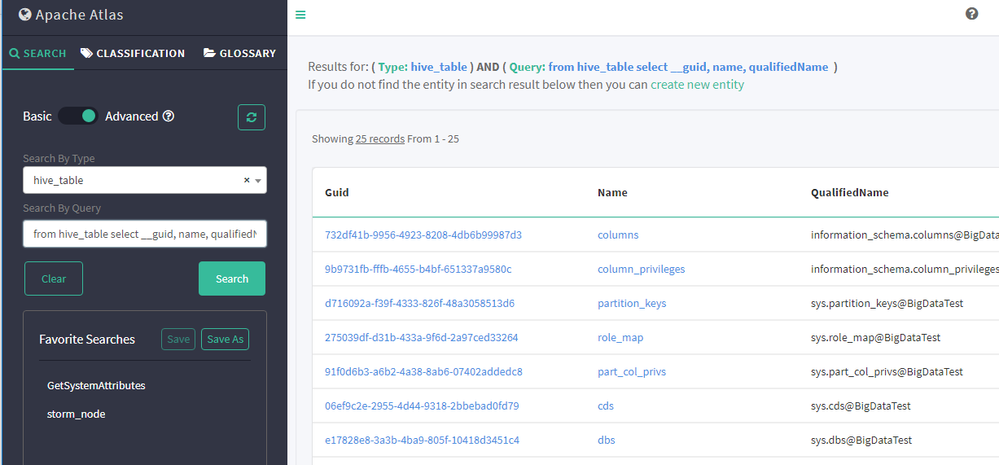Open help via question mark icon top right

pos(972,13)
